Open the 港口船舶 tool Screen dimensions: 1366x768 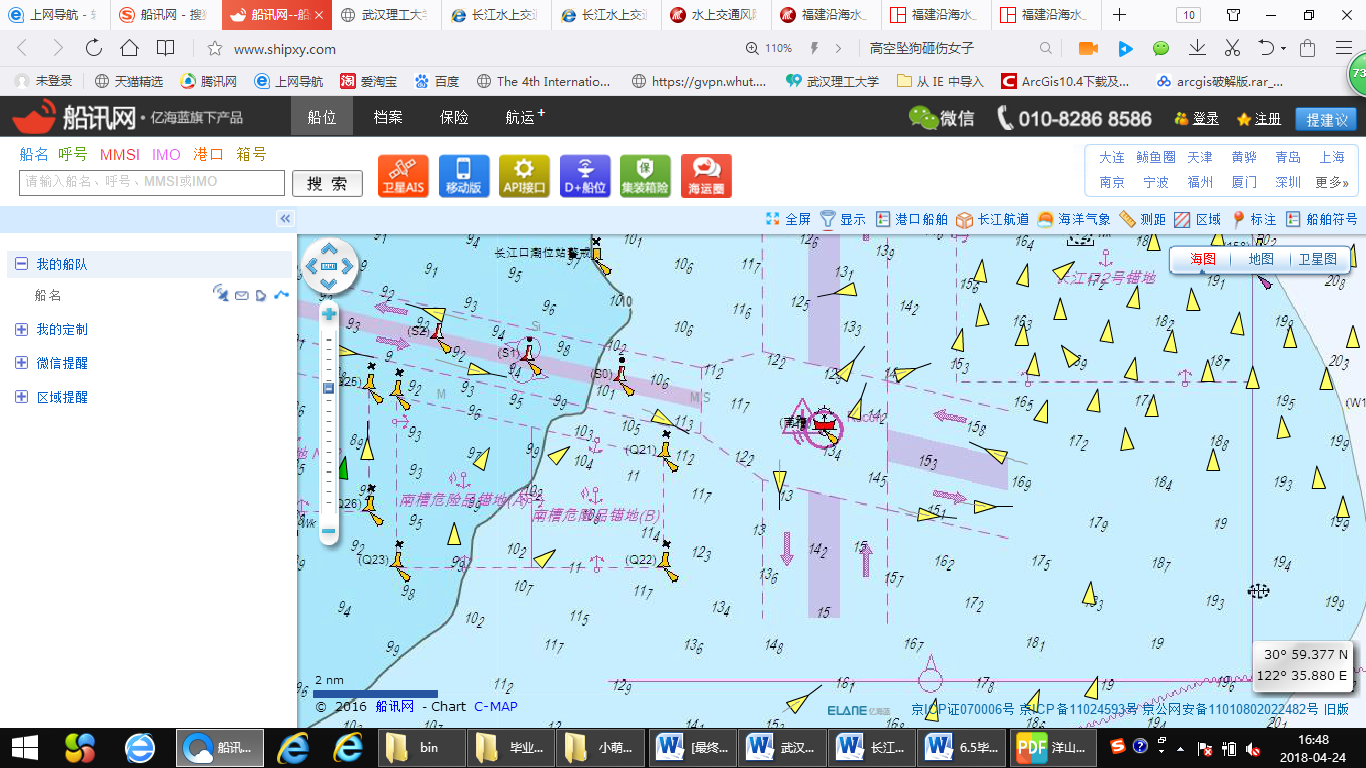click(911, 219)
